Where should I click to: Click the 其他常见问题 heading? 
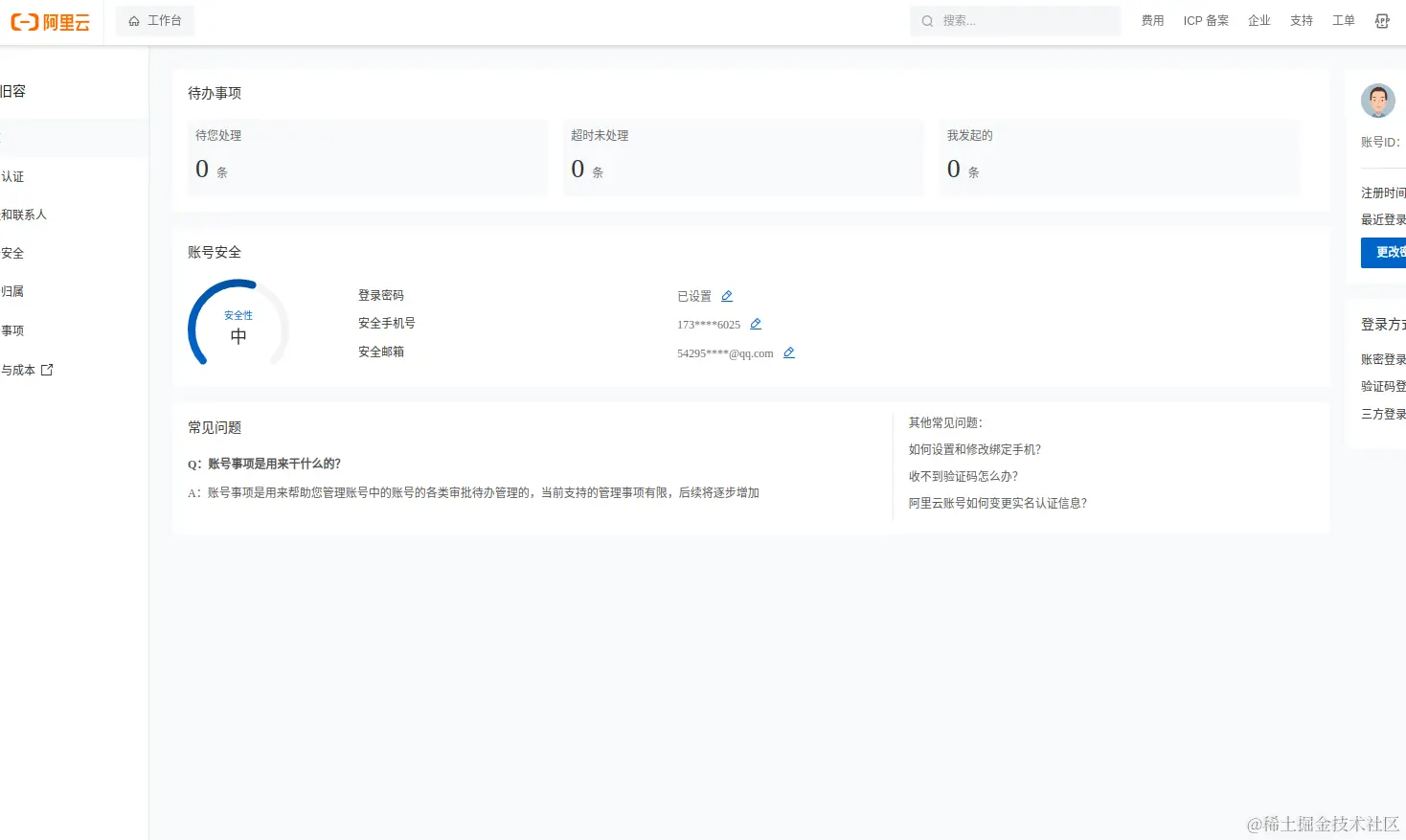point(945,422)
